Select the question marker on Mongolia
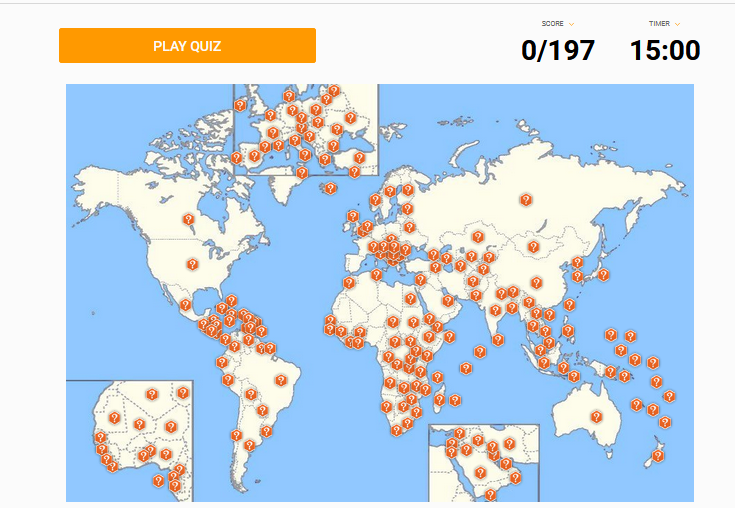 click(533, 247)
